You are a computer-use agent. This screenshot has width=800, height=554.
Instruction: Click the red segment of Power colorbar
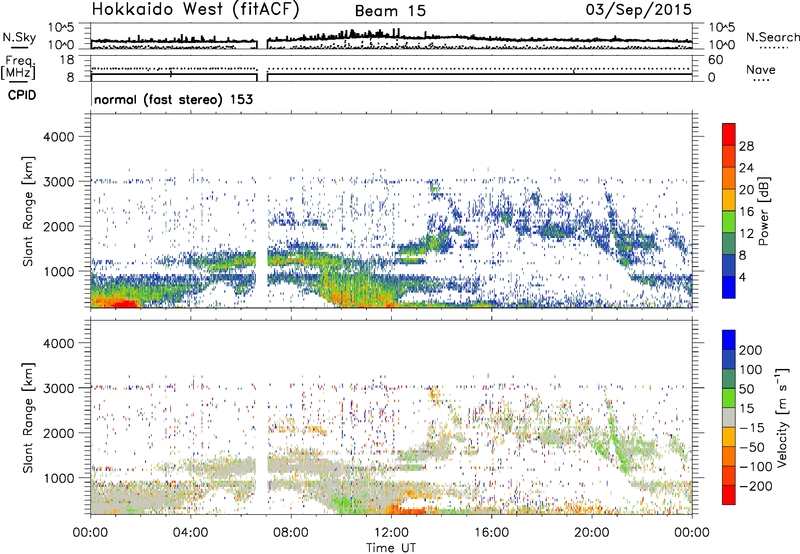(729, 135)
